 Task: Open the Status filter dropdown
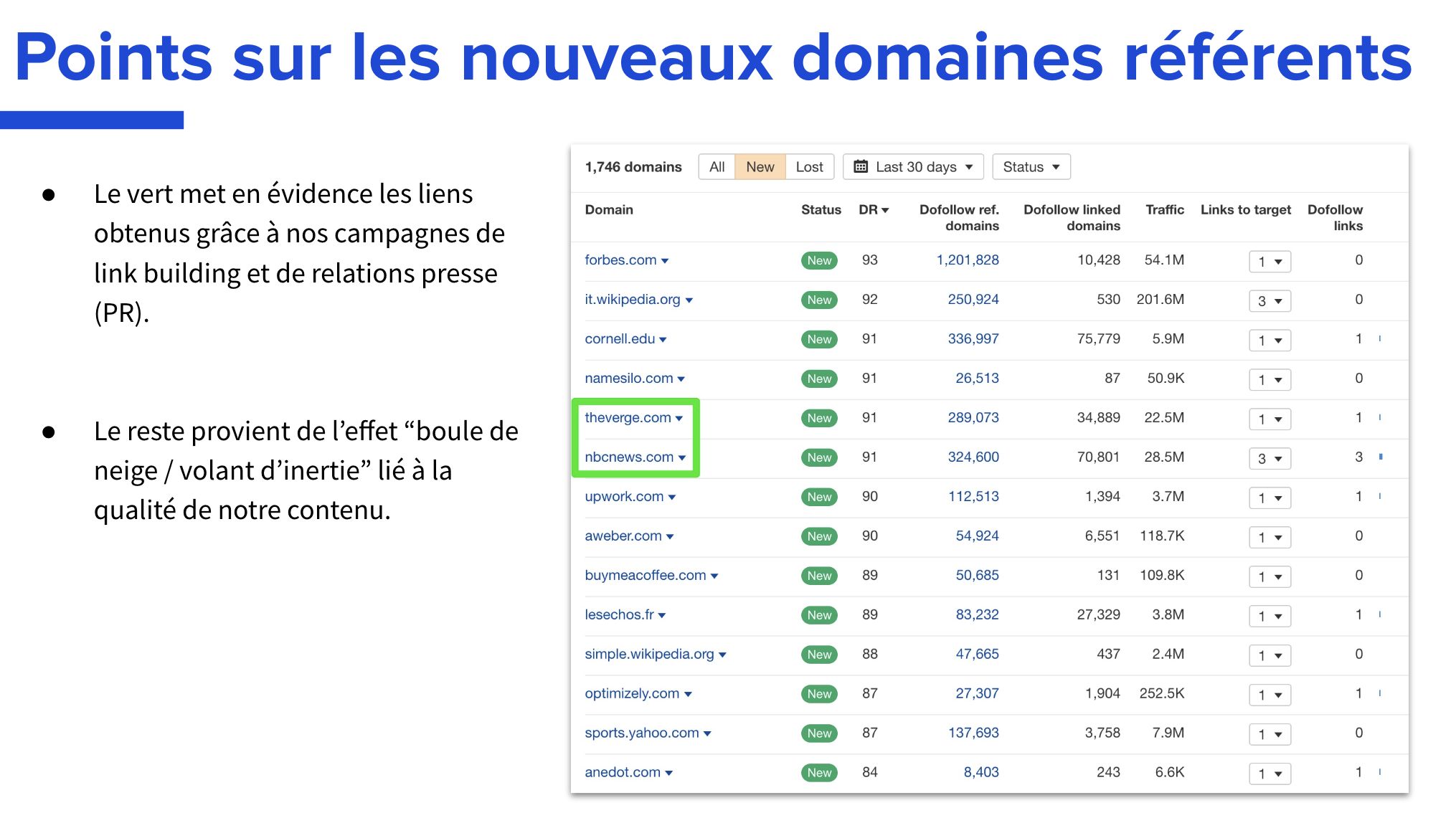click(1031, 166)
